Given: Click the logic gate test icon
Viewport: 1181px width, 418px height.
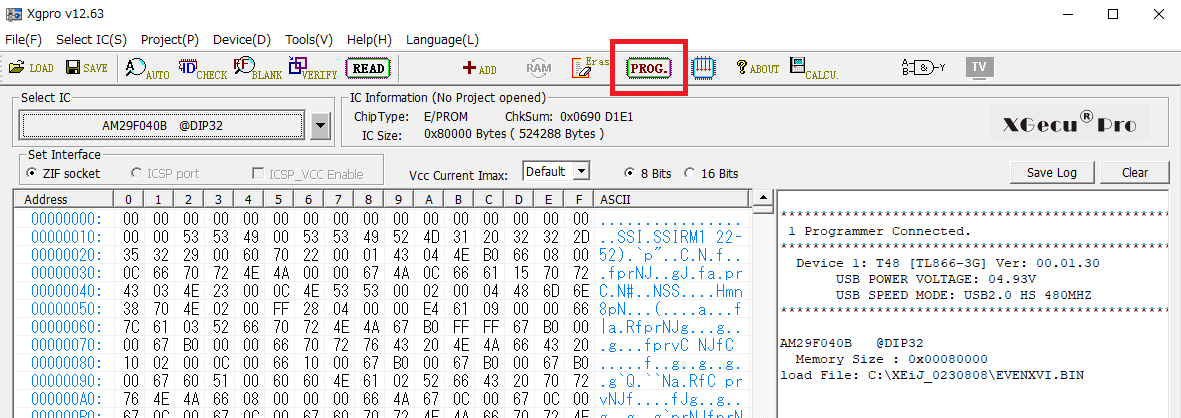Looking at the screenshot, I should coord(923,68).
